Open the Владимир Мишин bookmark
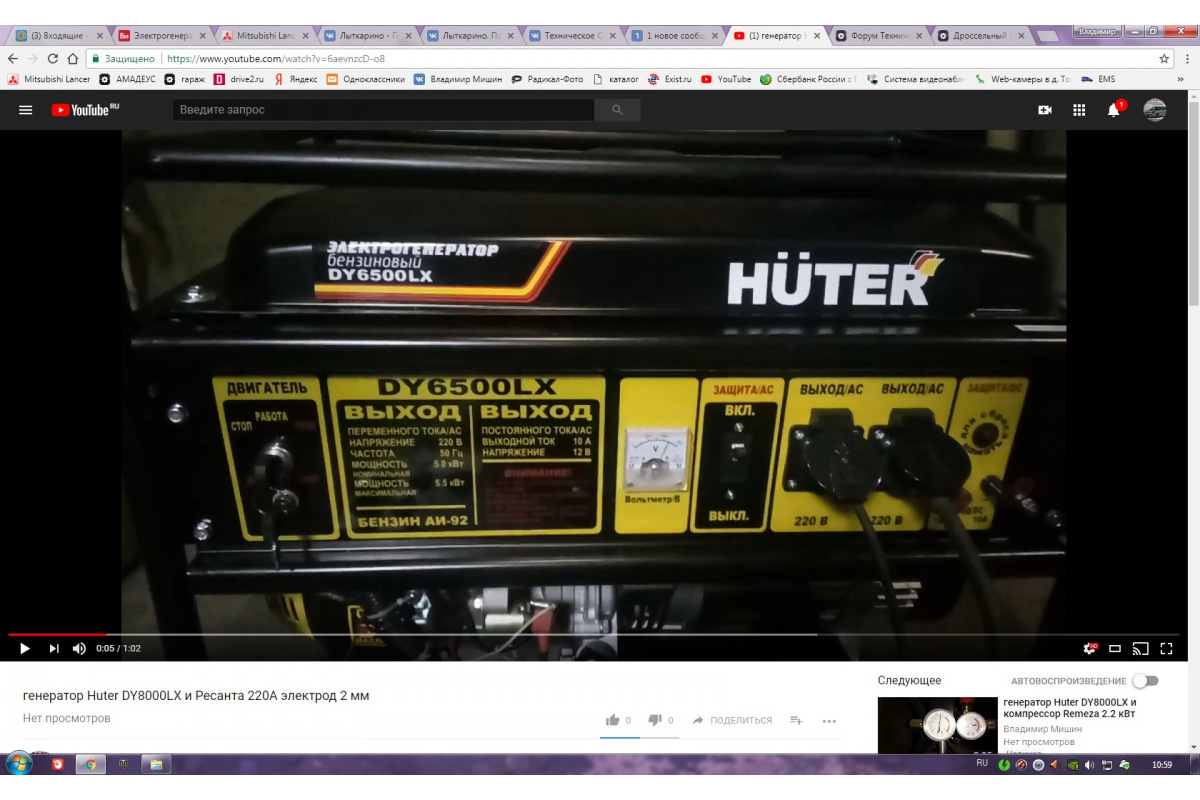This screenshot has height=800, width=1200. (458, 79)
